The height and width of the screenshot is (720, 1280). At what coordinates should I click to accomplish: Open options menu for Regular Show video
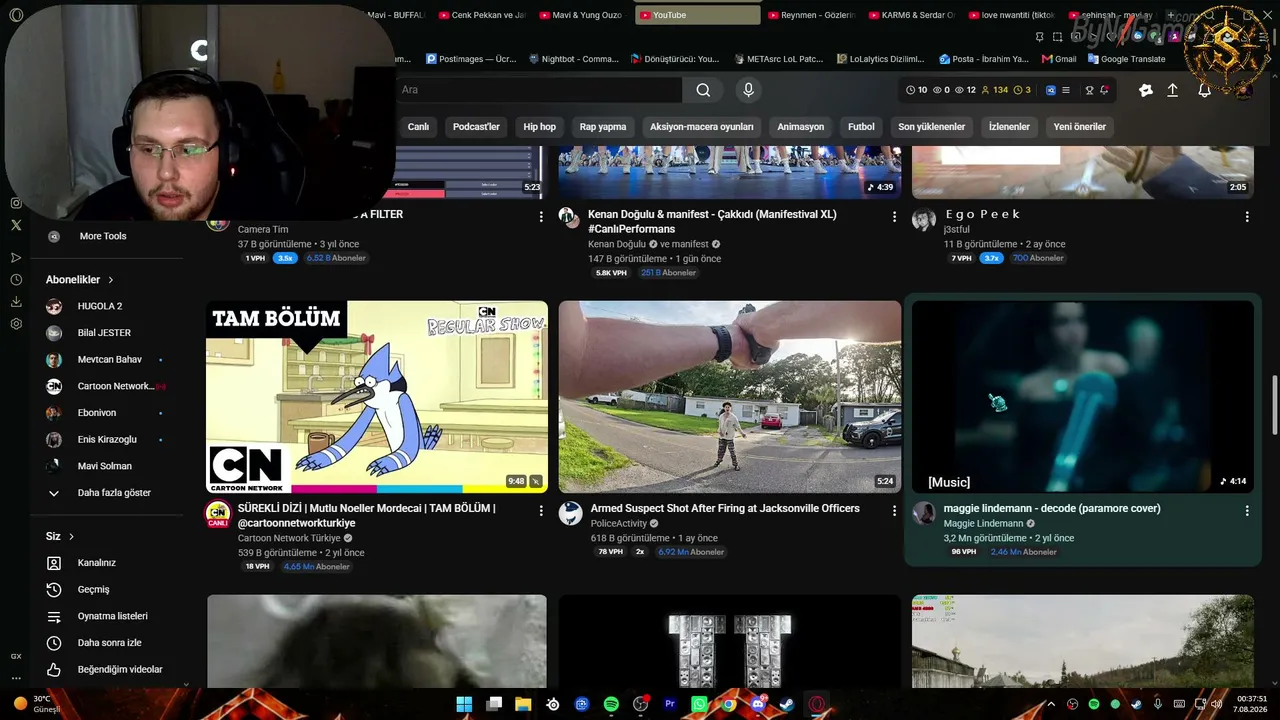coord(541,510)
